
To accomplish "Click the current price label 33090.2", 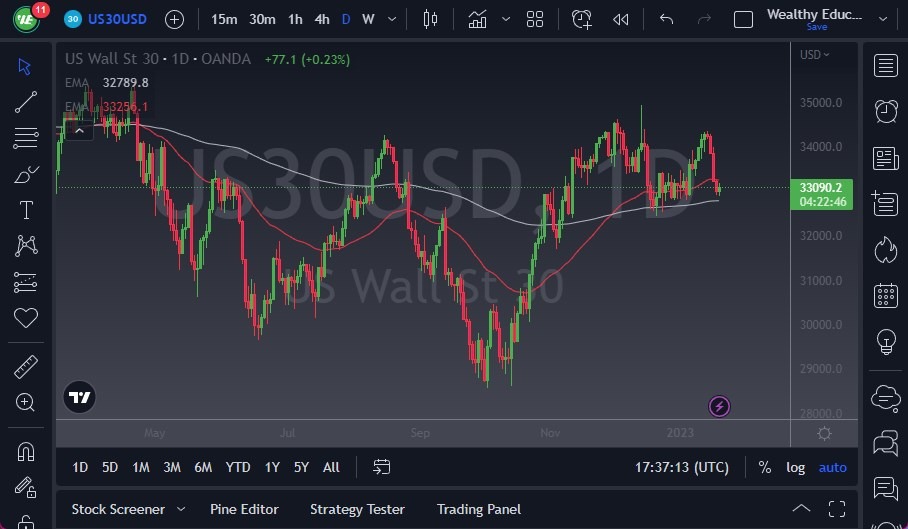I will [x=821, y=187].
